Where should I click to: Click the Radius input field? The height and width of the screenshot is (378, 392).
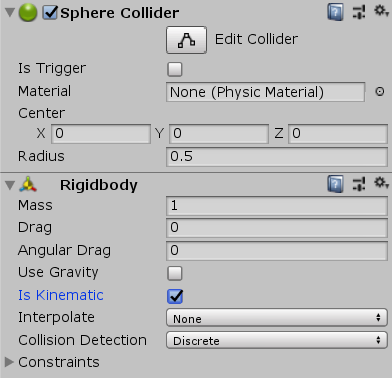click(x=277, y=156)
